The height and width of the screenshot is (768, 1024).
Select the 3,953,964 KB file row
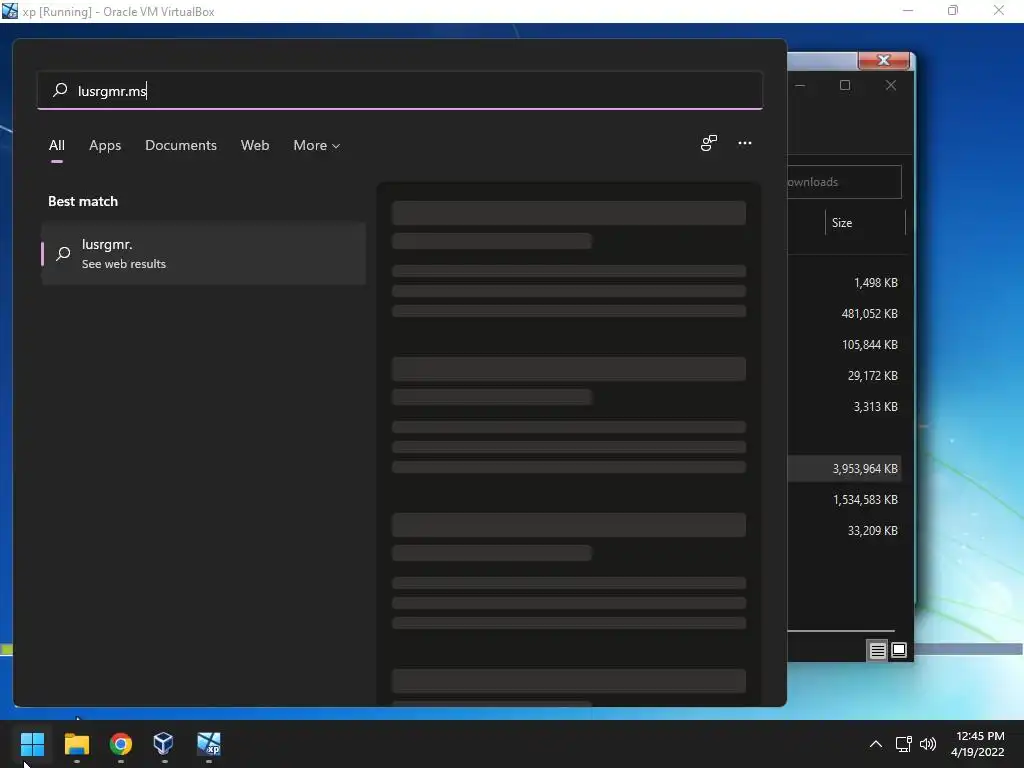tap(844, 469)
